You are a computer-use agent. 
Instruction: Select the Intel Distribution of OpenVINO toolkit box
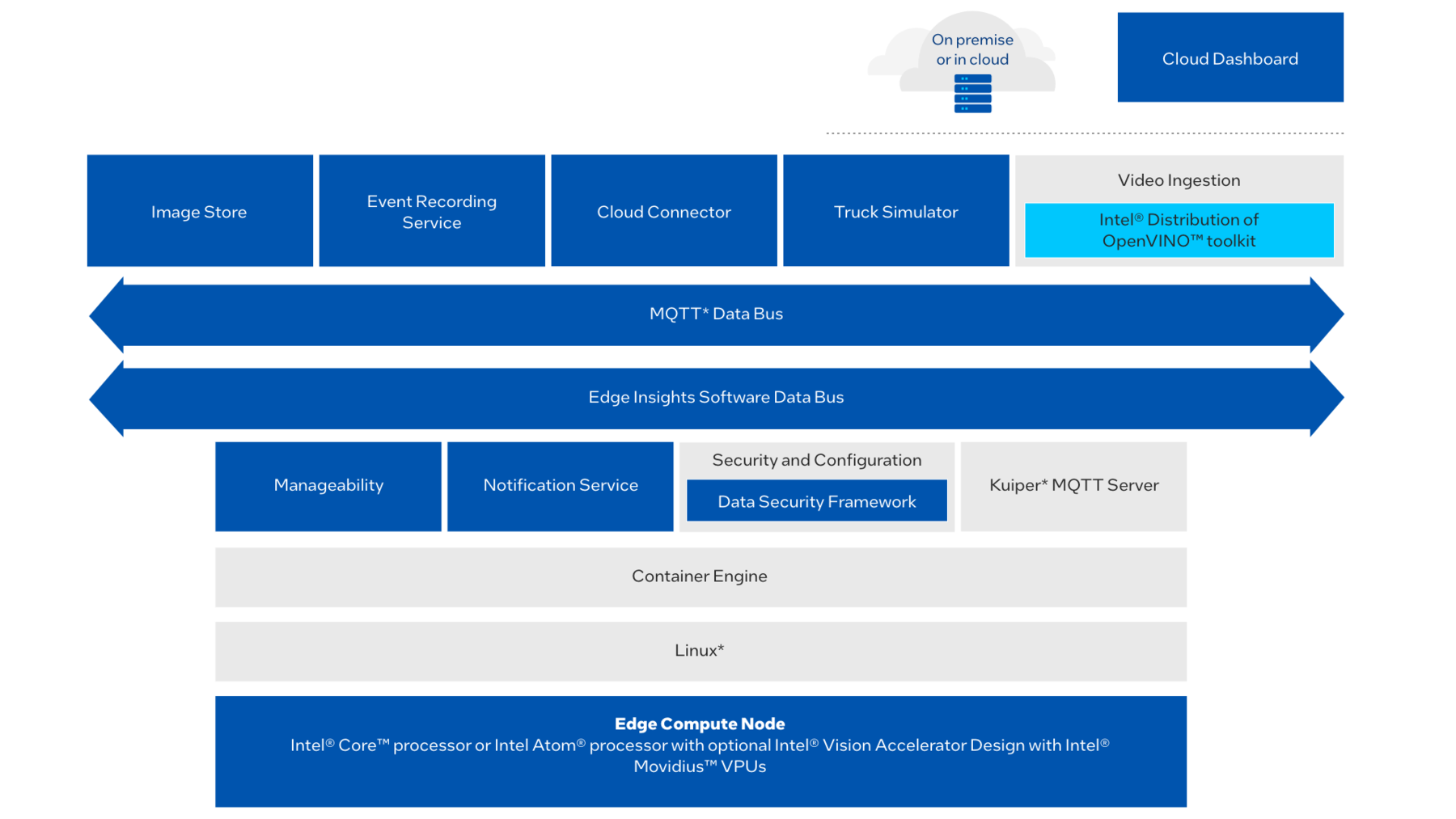pyautogui.click(x=1179, y=230)
